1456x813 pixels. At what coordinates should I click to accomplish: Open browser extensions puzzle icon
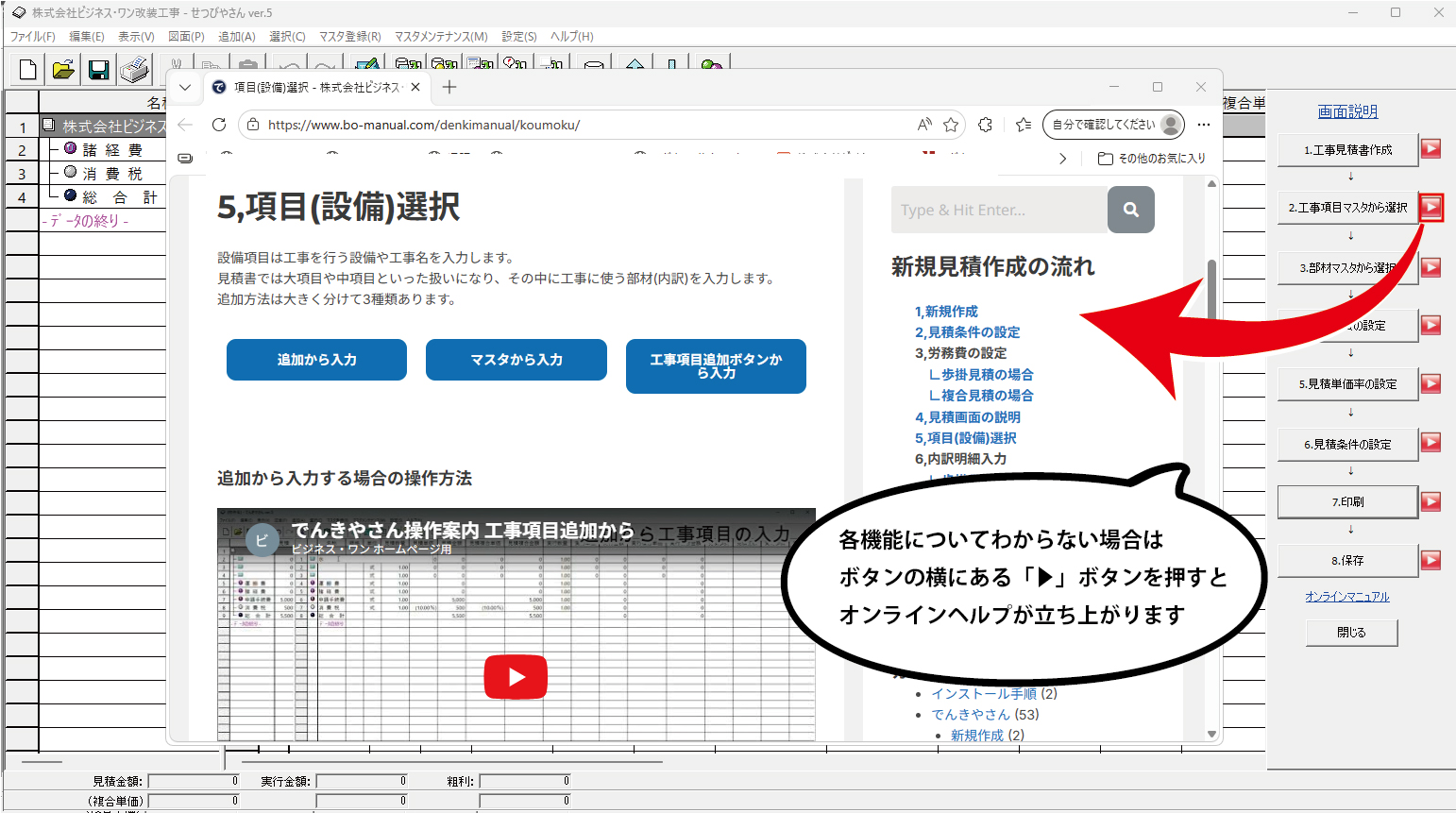pyautogui.click(x=986, y=125)
